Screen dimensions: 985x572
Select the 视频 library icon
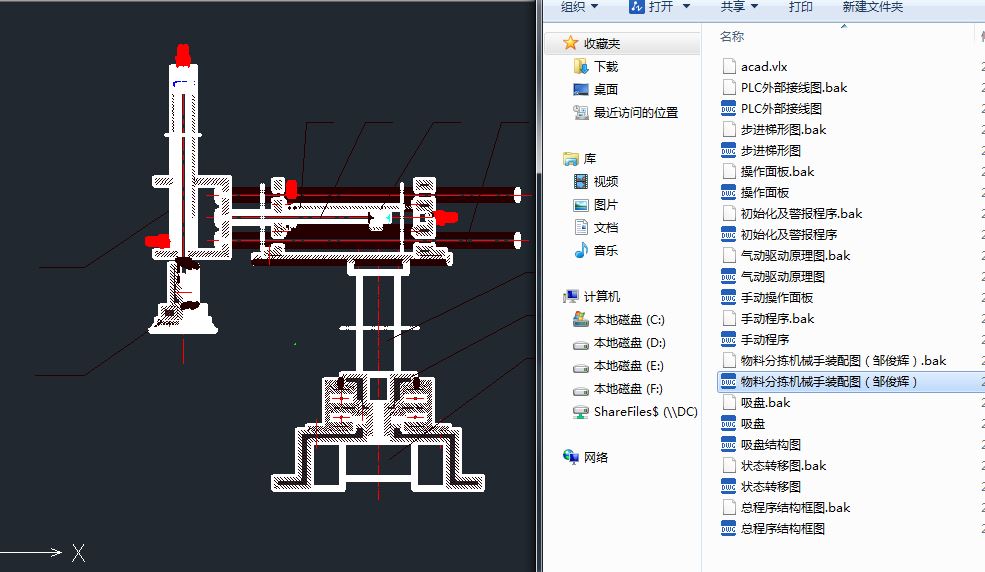click(581, 181)
